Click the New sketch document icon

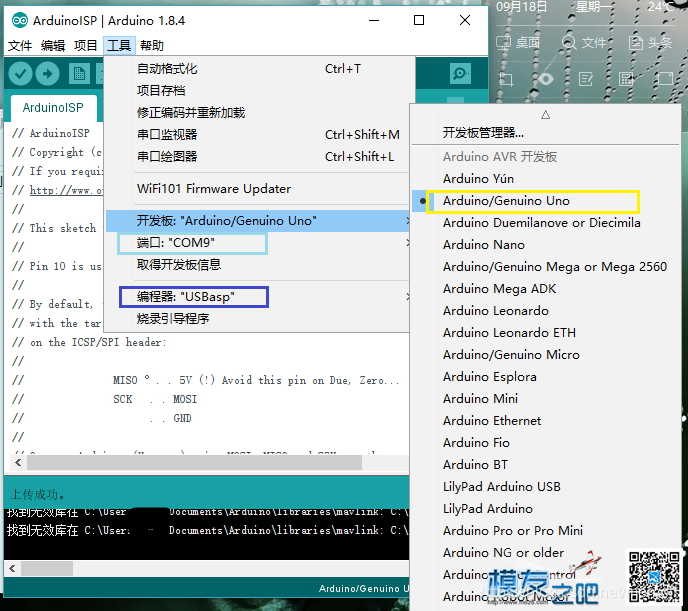click(x=79, y=73)
